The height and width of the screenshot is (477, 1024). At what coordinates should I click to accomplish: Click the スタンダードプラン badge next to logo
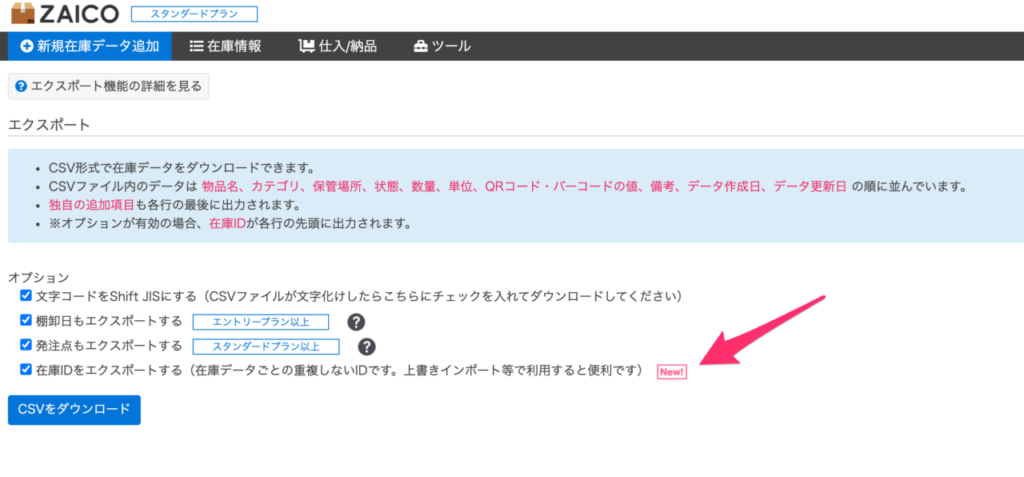[195, 14]
